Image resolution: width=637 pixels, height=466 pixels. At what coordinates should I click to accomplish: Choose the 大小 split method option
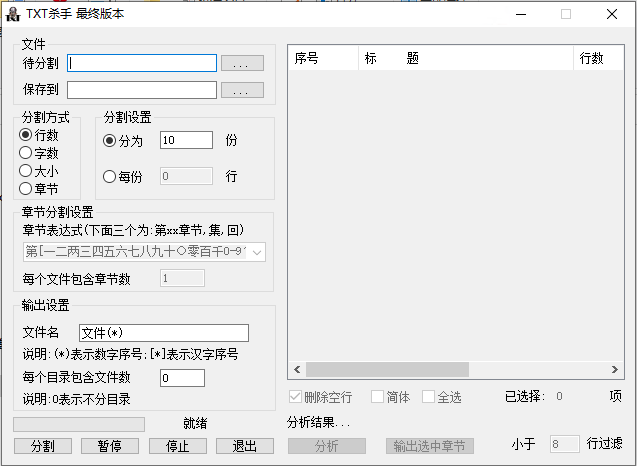pos(26,171)
